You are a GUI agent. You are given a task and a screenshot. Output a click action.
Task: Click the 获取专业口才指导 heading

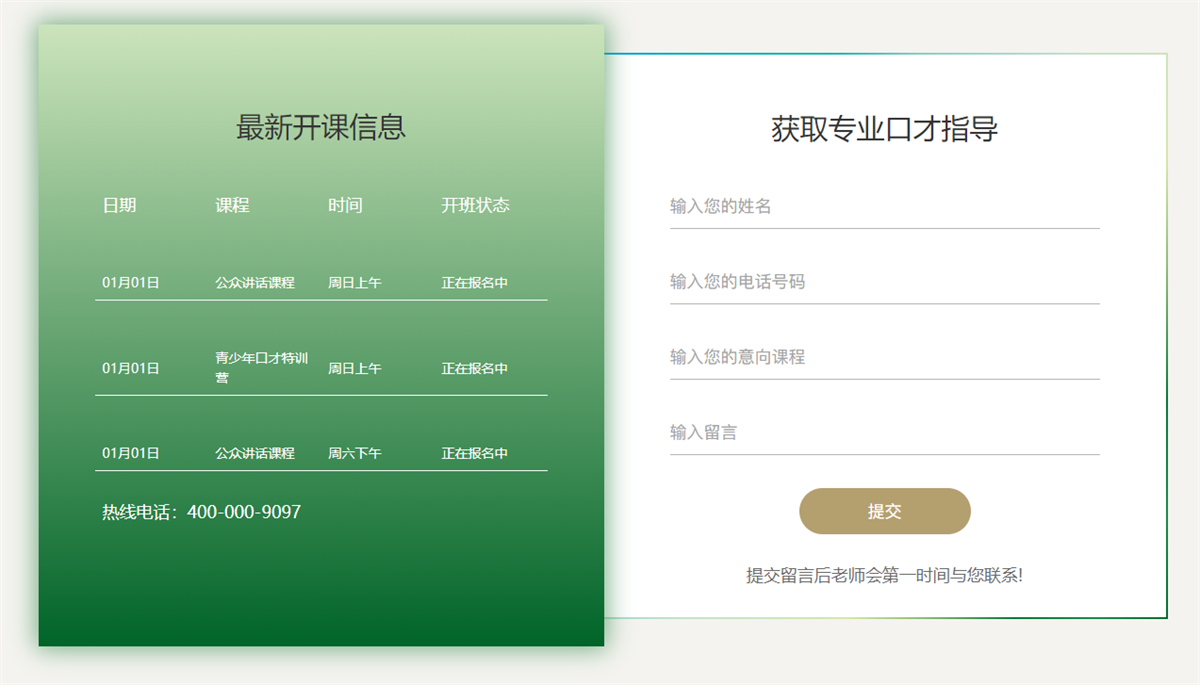(x=885, y=129)
